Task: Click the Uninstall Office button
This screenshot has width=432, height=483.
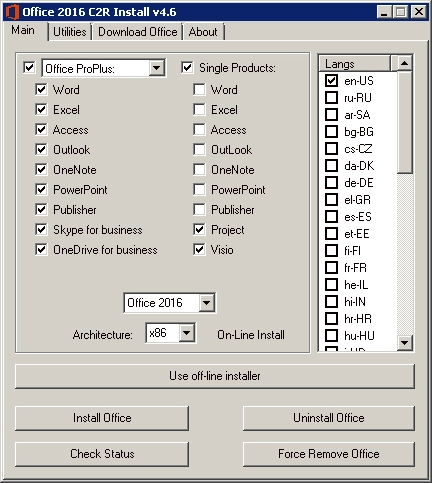Action: [x=329, y=418]
